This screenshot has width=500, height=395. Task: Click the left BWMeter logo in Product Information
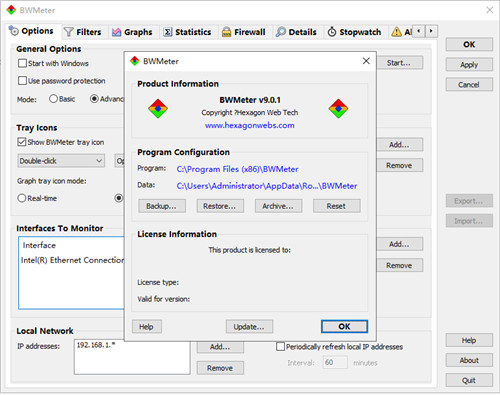158,109
